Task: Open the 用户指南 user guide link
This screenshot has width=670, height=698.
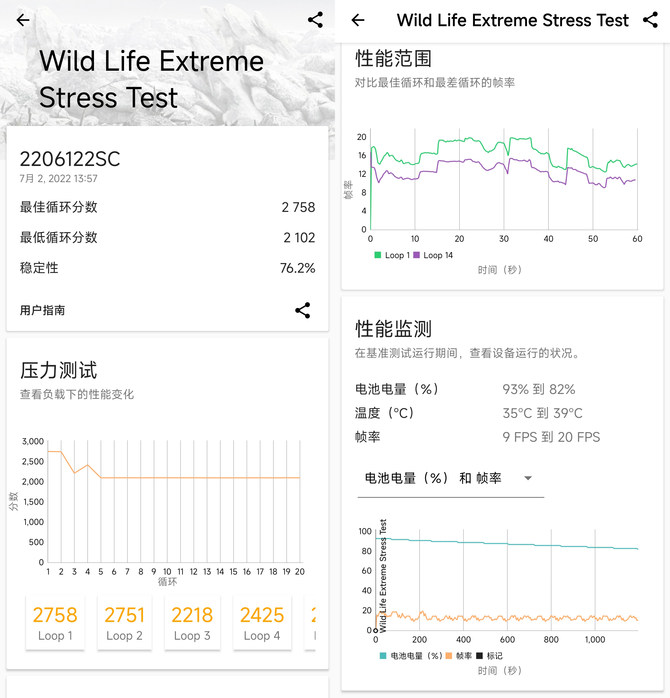Action: [43, 311]
